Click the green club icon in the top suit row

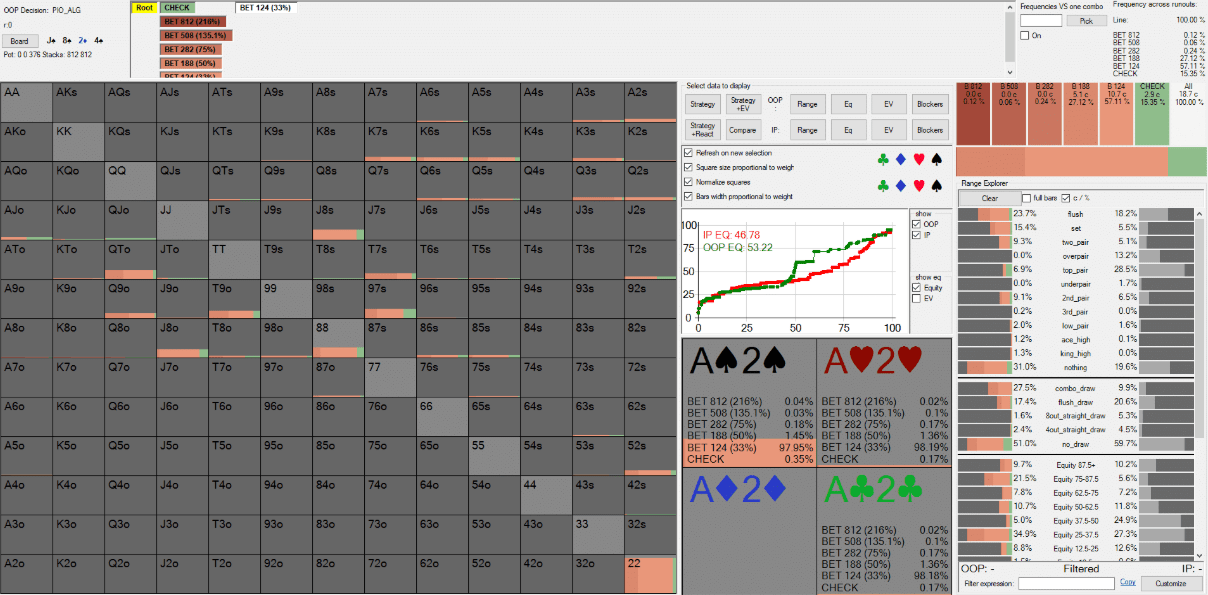pos(883,157)
